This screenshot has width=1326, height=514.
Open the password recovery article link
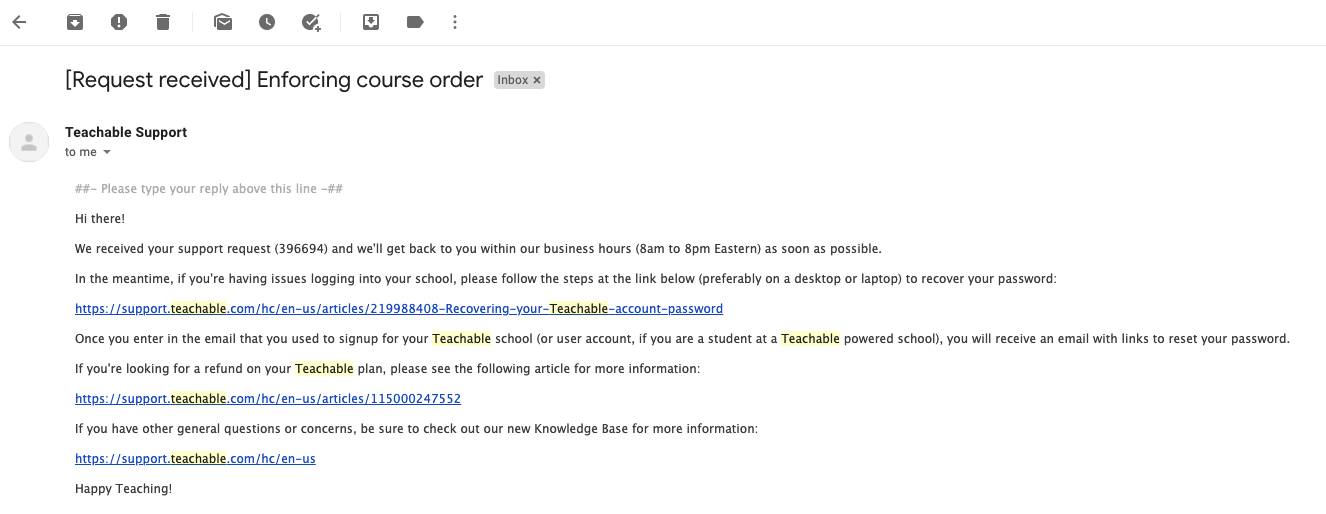coord(399,309)
